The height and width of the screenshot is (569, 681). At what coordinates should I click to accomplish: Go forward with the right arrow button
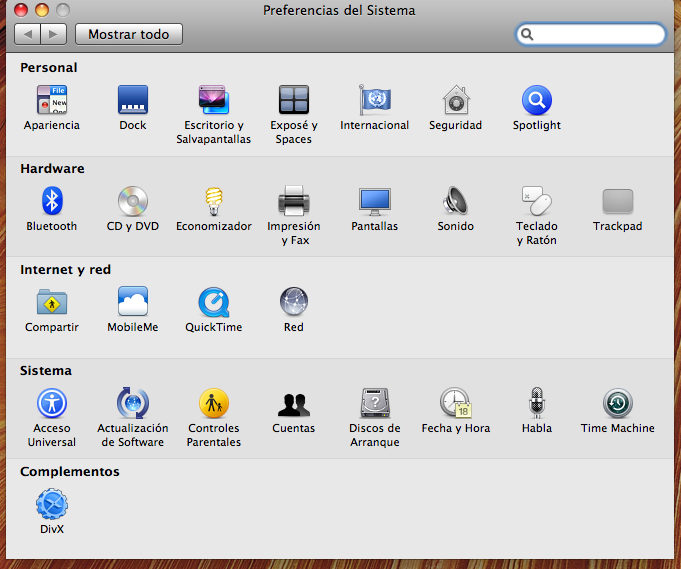[x=53, y=34]
